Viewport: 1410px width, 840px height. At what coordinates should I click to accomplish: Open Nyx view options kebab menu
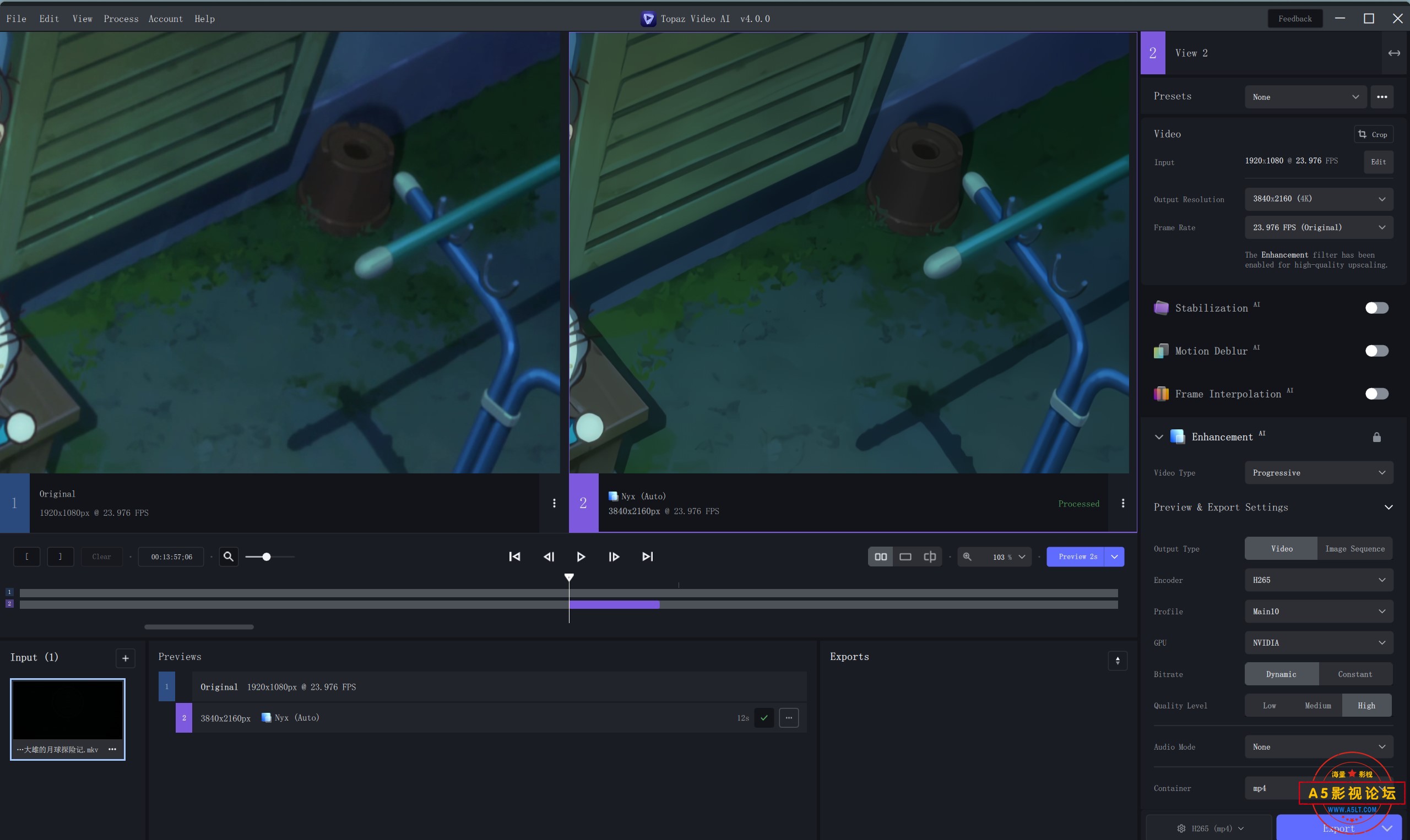(1123, 503)
